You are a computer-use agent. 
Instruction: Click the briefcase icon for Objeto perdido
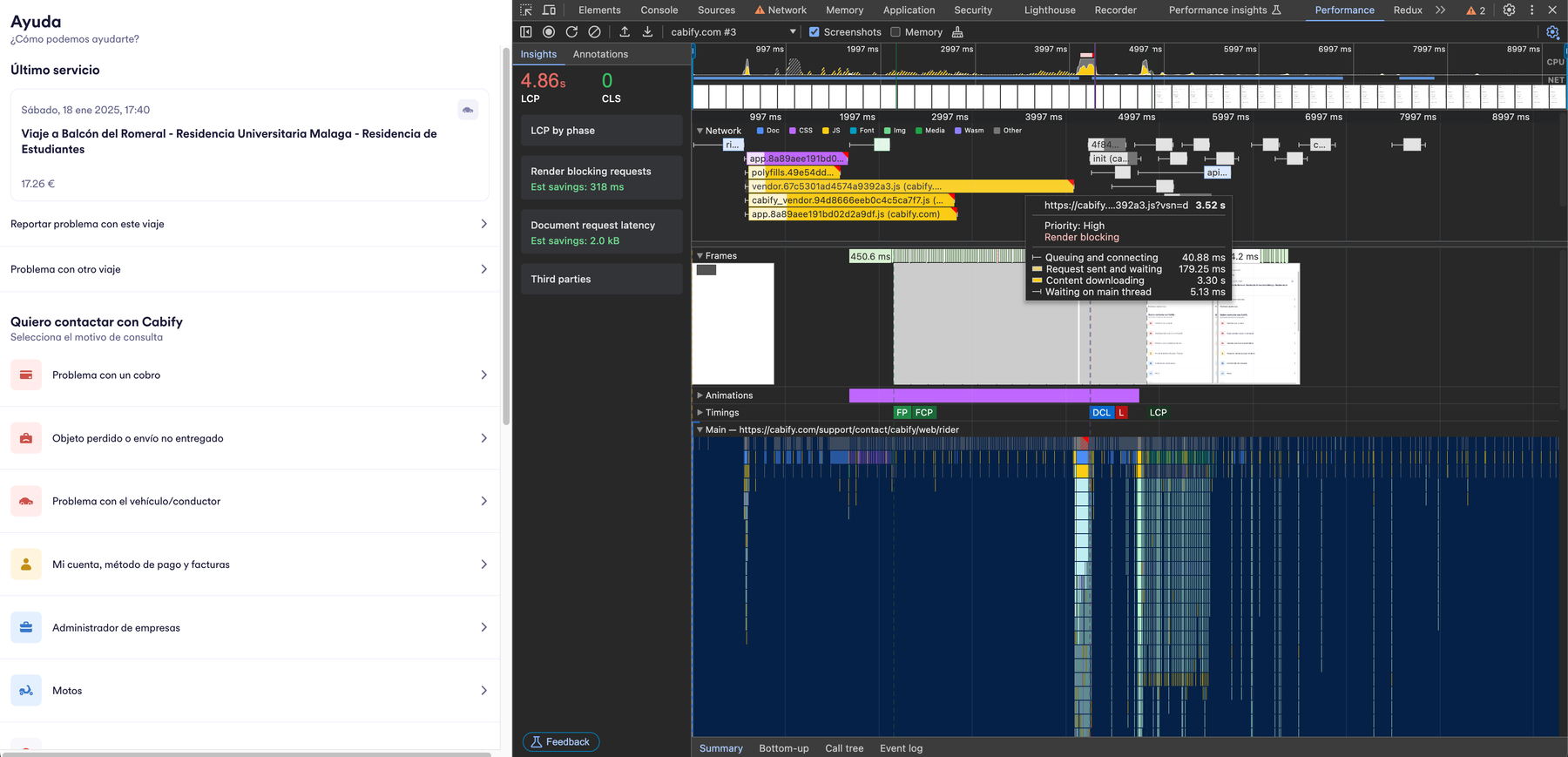point(26,438)
